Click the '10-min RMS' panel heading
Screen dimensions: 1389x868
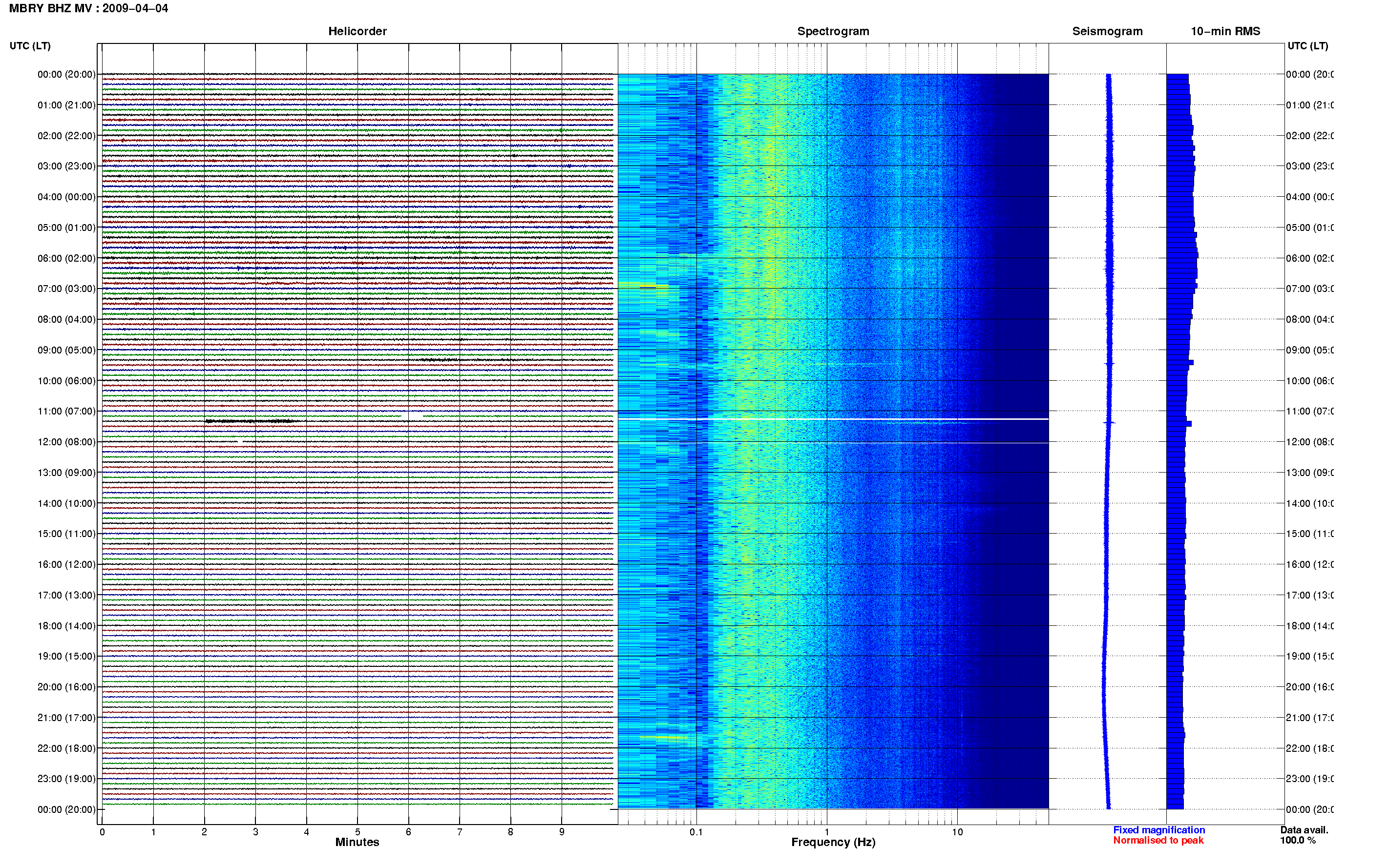pos(1225,31)
